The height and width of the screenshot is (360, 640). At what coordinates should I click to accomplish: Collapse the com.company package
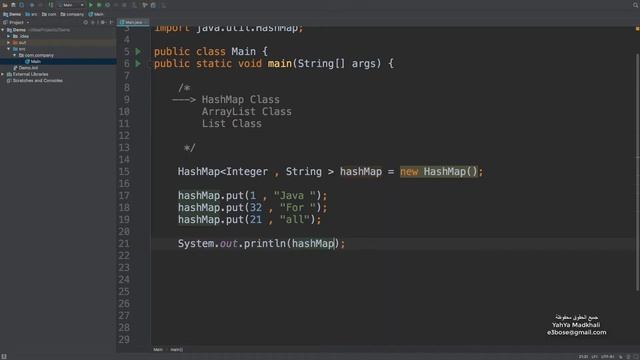pos(15,55)
